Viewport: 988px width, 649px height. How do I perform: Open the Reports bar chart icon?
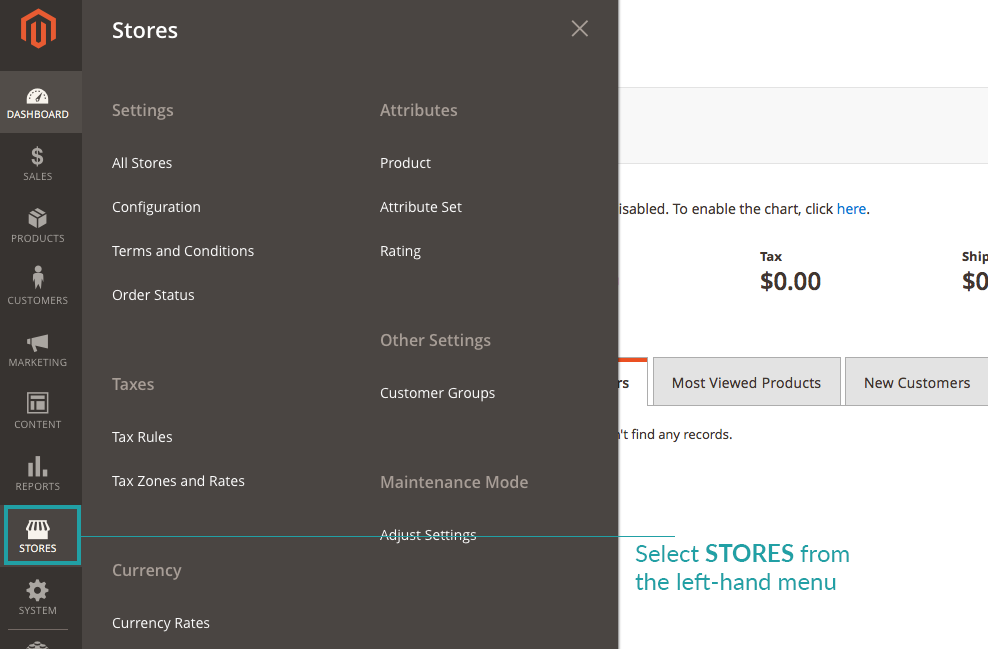pos(38,467)
